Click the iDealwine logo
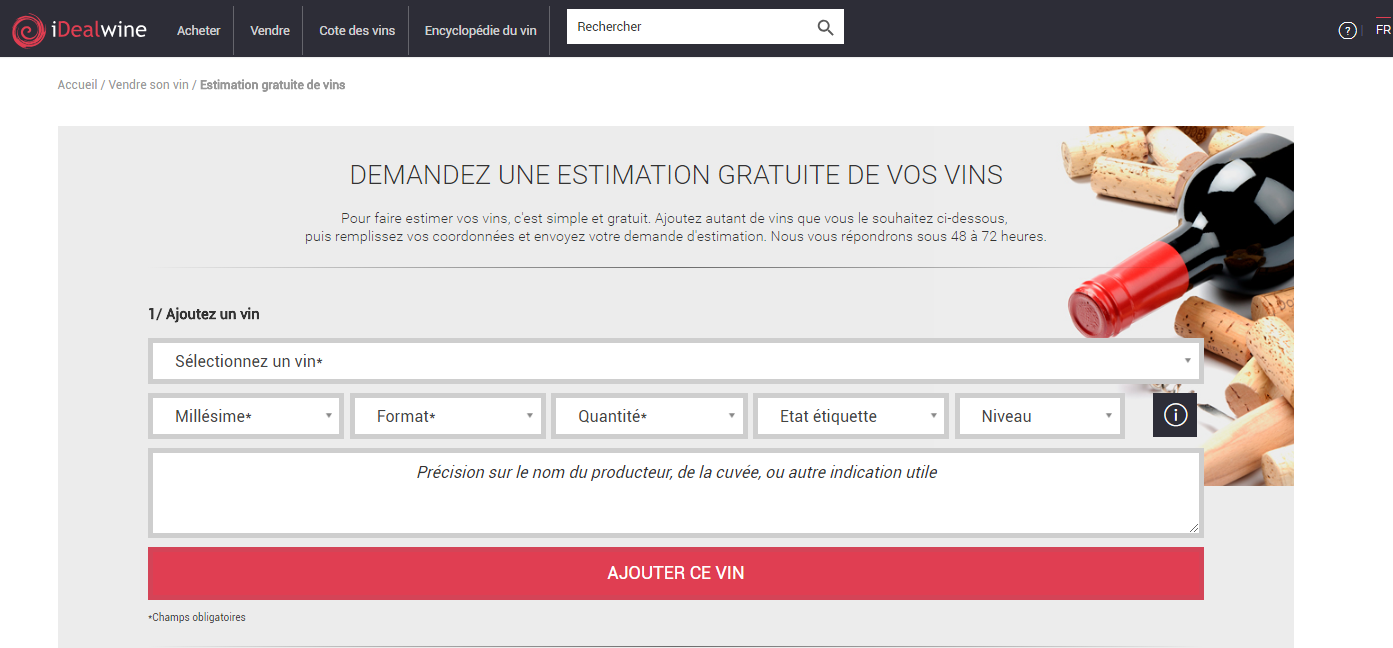The height and width of the screenshot is (648, 1393). click(79, 29)
